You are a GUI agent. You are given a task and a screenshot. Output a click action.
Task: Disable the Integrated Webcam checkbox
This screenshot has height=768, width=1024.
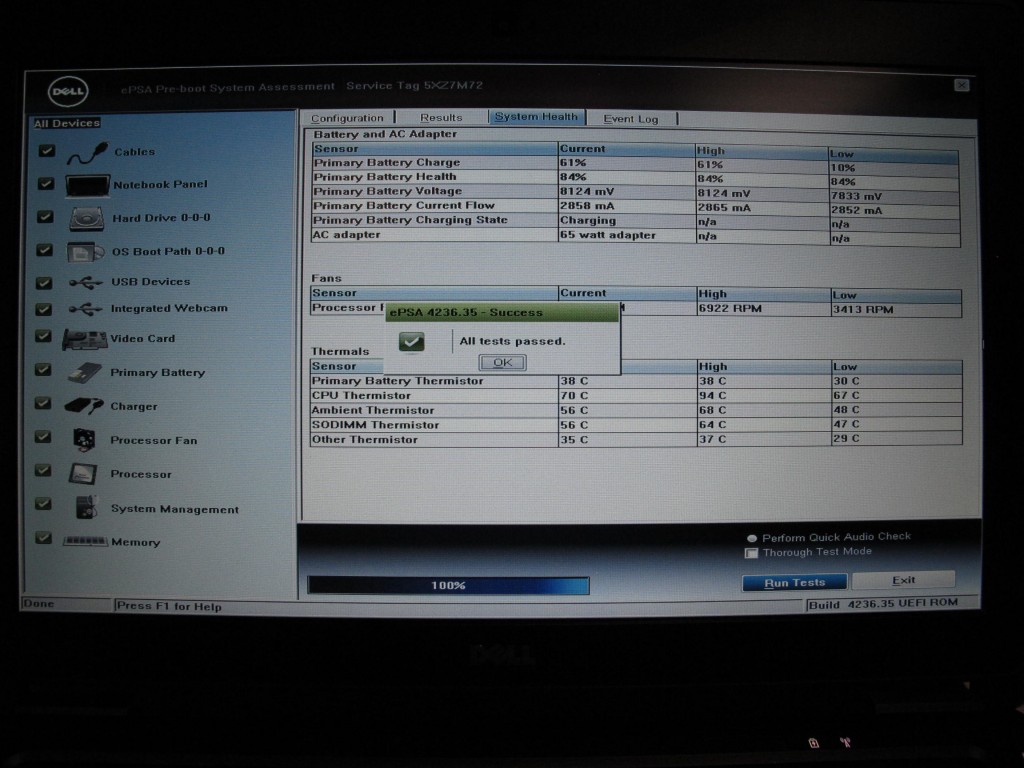click(44, 309)
